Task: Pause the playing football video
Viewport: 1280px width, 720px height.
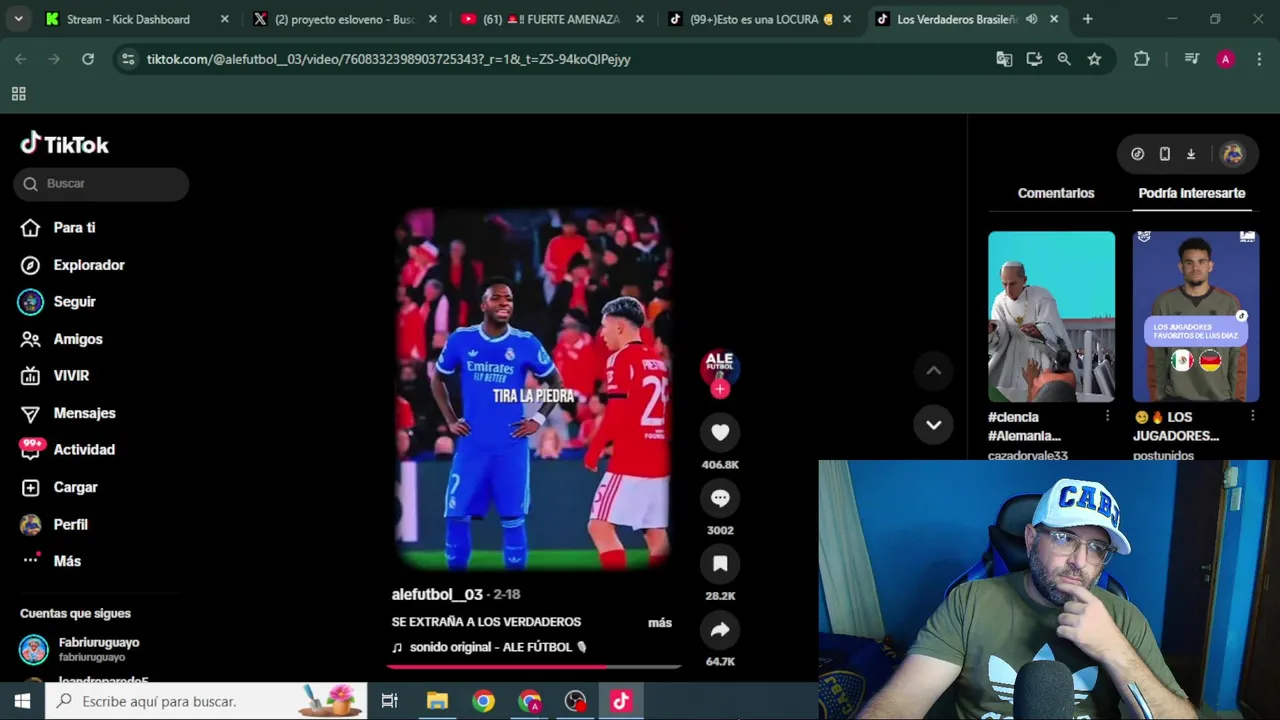Action: point(533,390)
